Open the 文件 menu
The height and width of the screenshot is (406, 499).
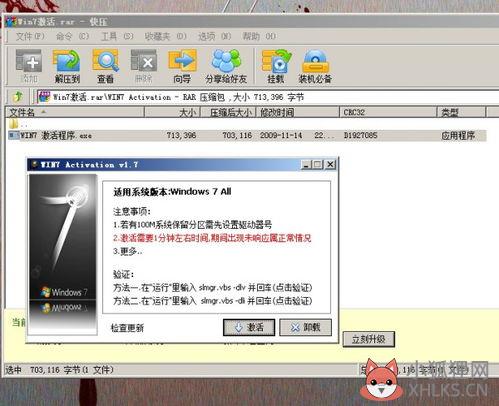point(30,36)
